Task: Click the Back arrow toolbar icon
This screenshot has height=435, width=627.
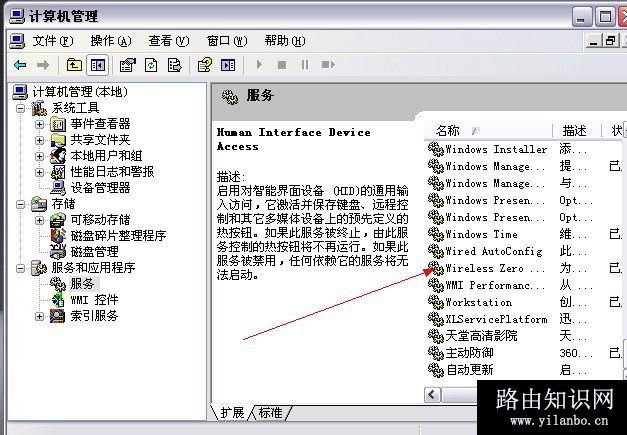Action: pyautogui.click(x=20, y=65)
